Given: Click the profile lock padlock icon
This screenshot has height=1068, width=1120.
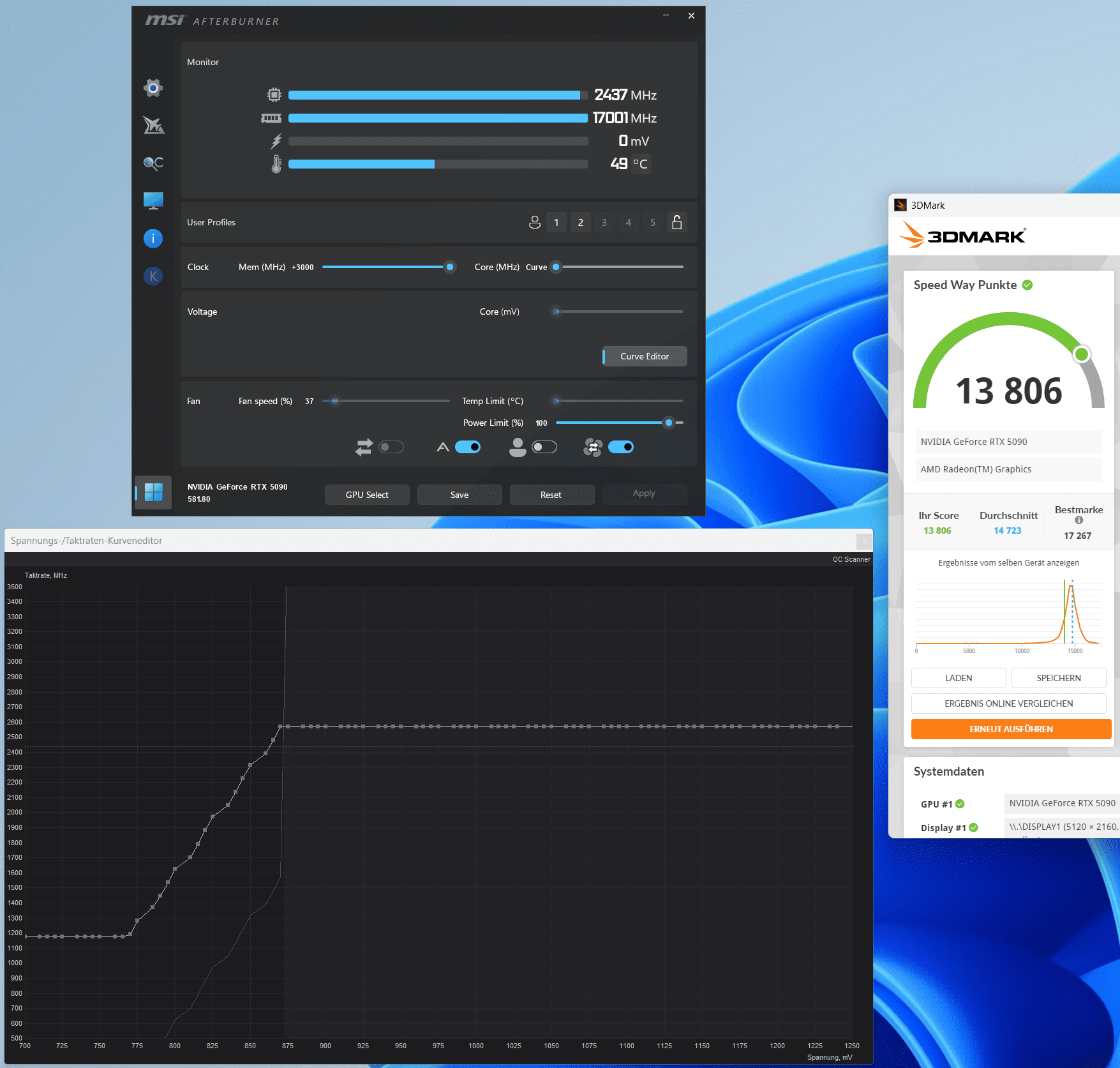Looking at the screenshot, I should pyautogui.click(x=677, y=222).
